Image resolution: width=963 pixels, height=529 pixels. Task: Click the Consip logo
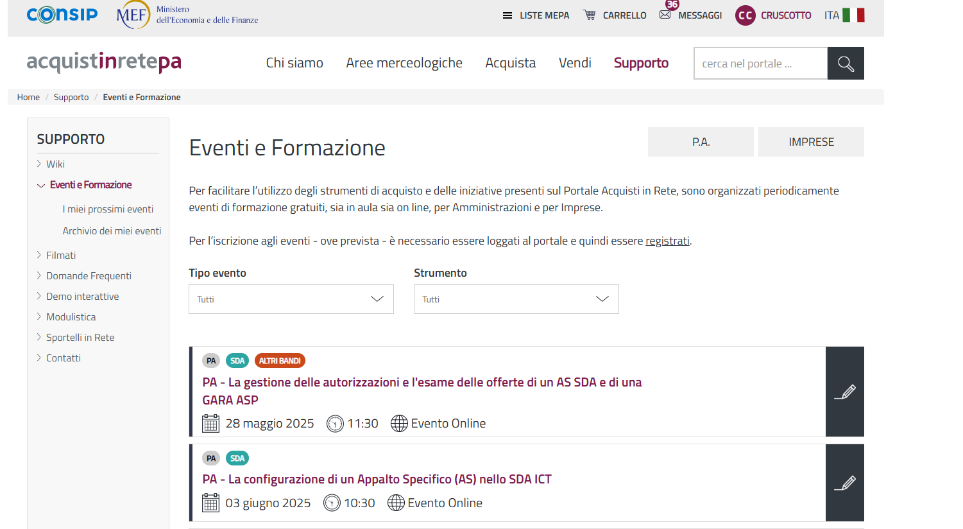click(x=62, y=15)
